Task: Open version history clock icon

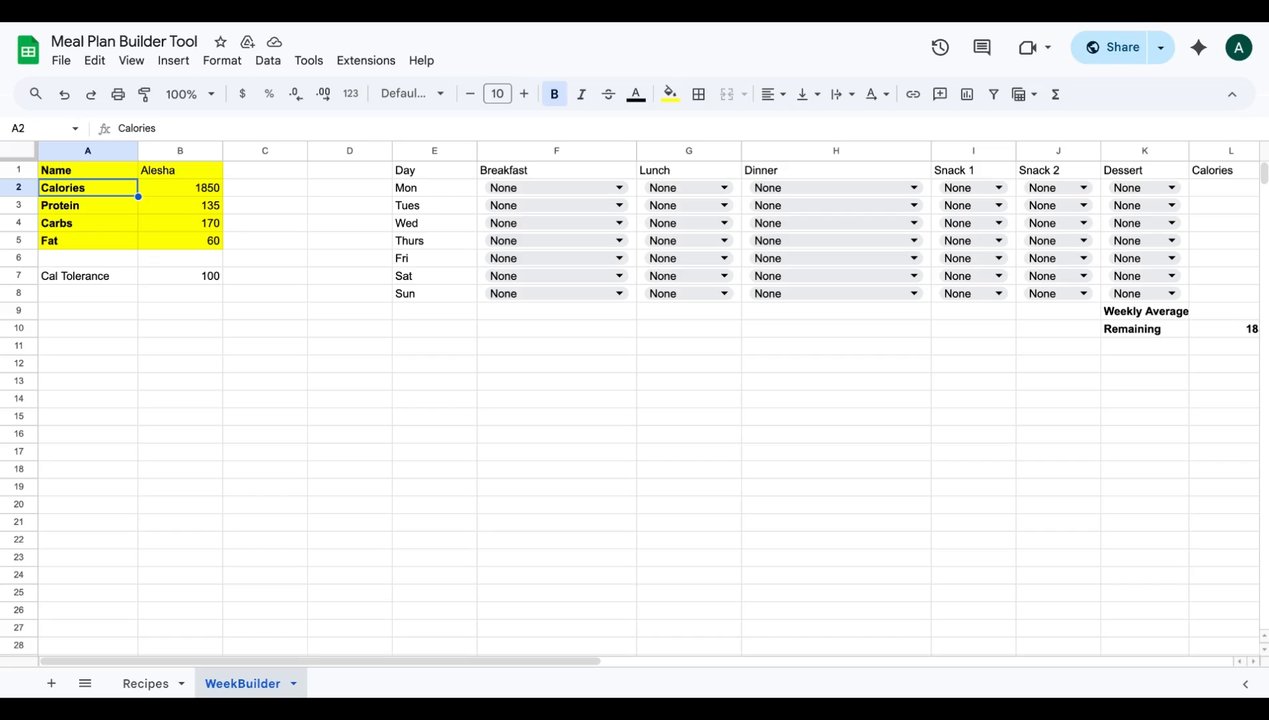Action: 940,47
